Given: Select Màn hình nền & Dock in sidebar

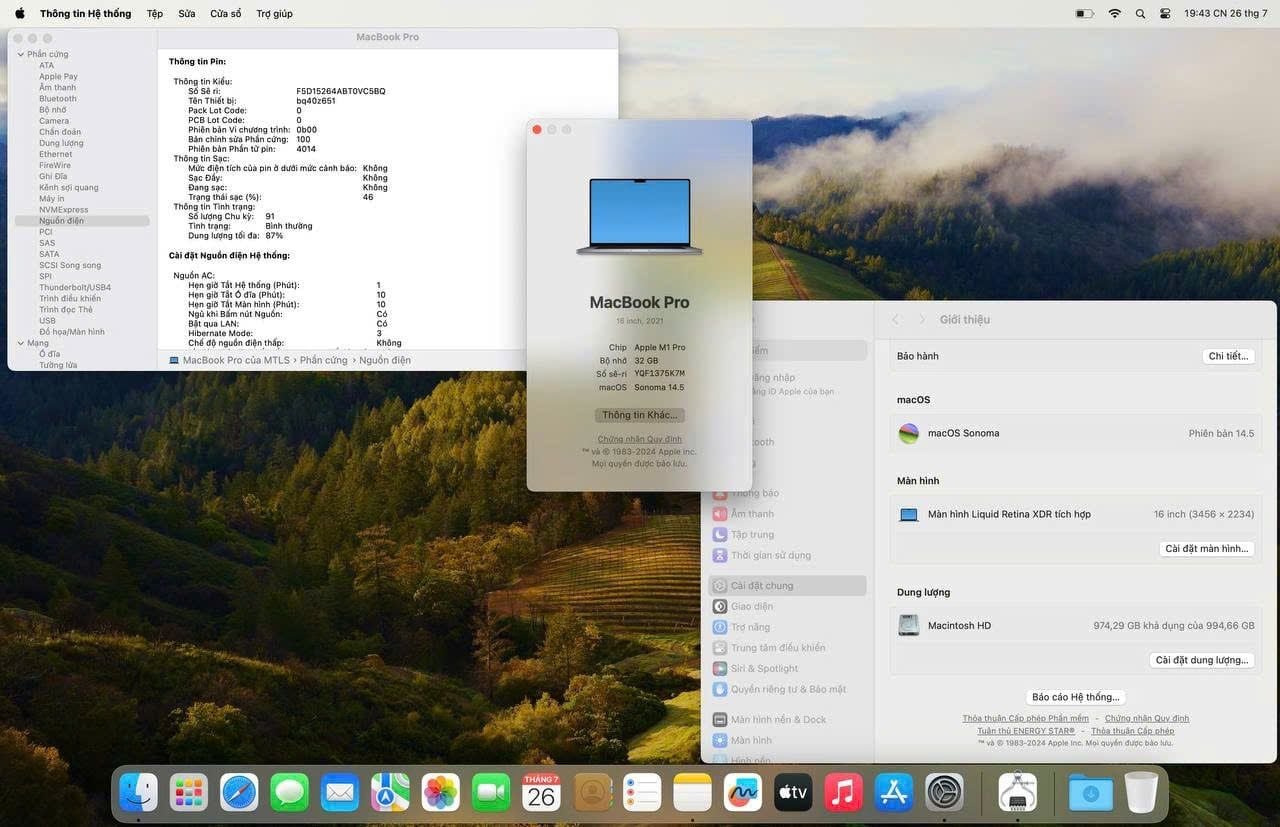Looking at the screenshot, I should [x=787, y=720].
